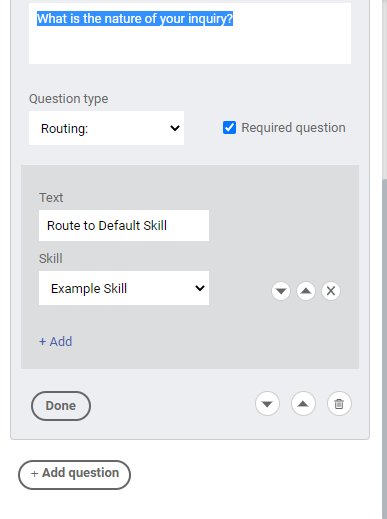Screen dimensions: 387x519
Task: Open the Example Skill dropdown
Action: click(124, 288)
